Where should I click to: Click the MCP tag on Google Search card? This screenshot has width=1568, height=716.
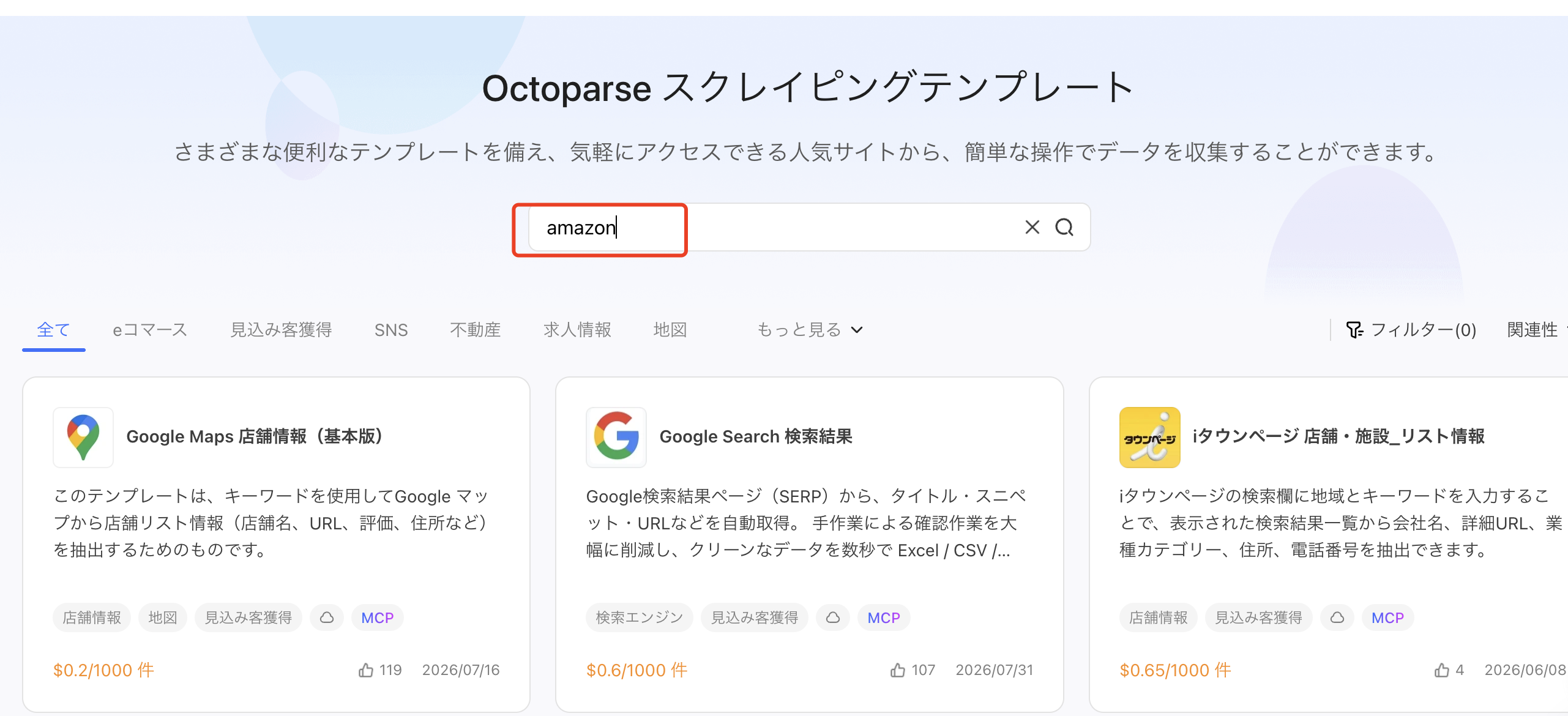click(x=884, y=617)
